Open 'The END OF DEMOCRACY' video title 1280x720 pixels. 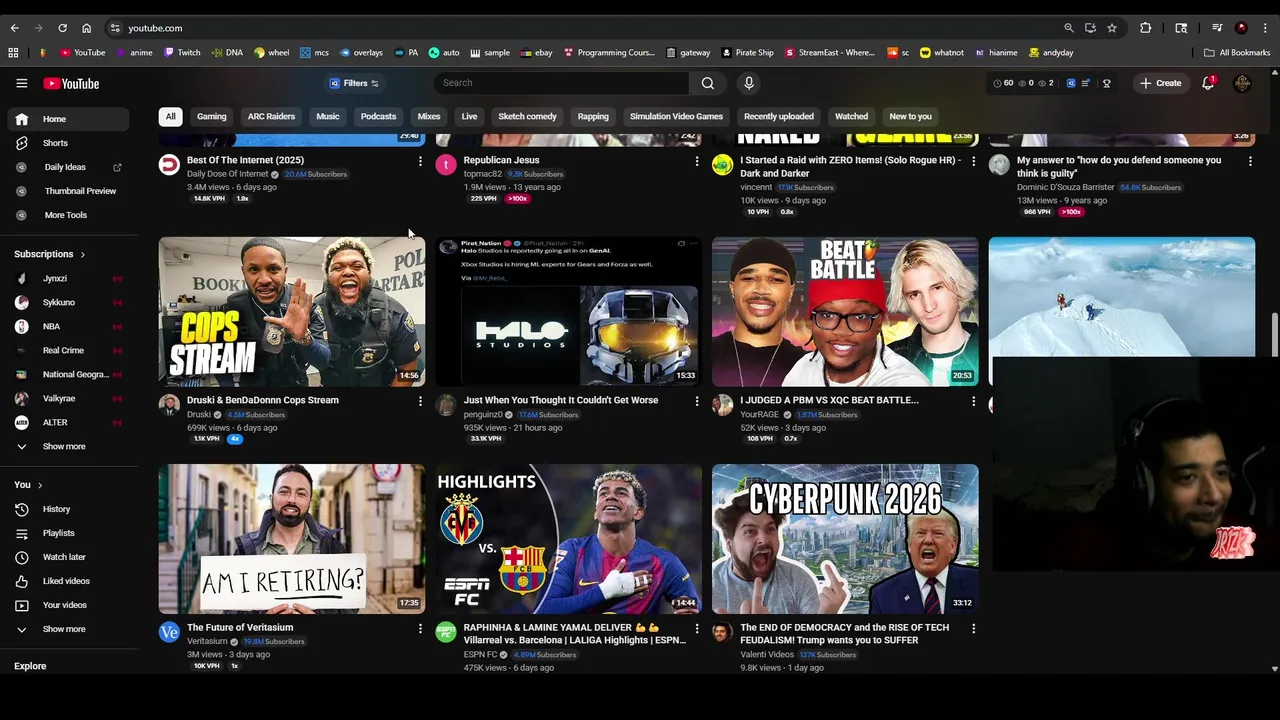844,633
